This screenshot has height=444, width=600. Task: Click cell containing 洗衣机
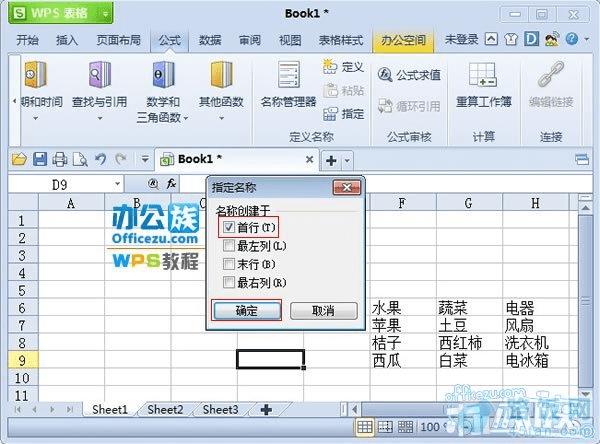pos(536,343)
